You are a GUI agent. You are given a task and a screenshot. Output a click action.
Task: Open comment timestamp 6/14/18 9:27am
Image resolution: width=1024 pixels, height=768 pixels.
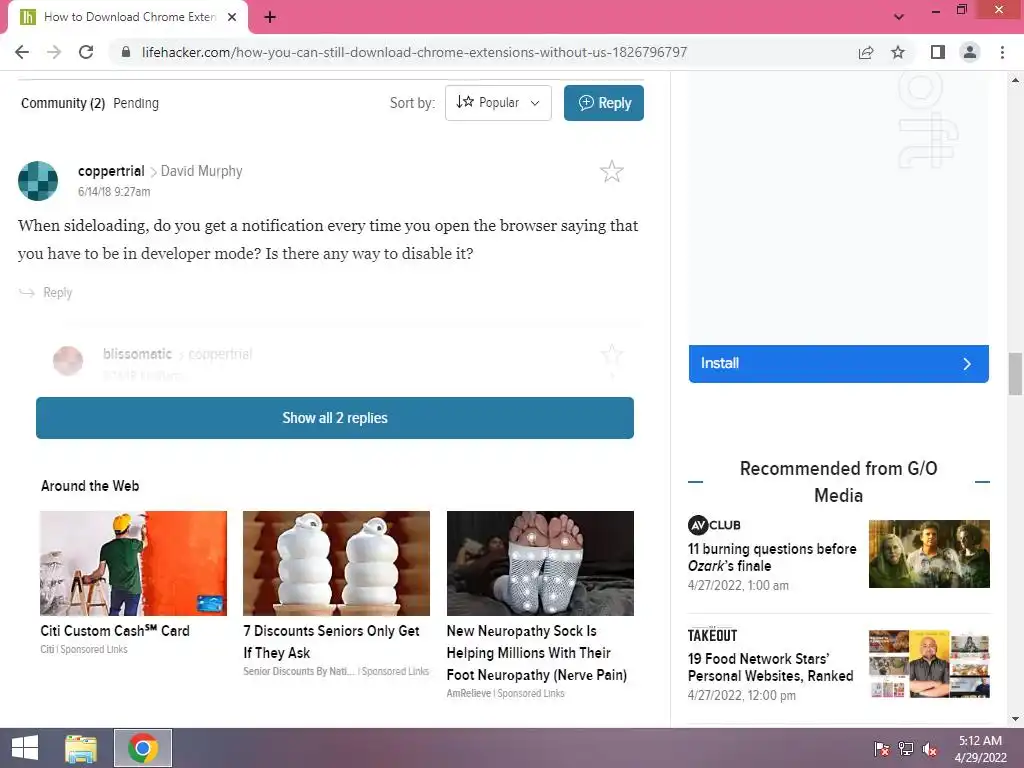tap(114, 191)
